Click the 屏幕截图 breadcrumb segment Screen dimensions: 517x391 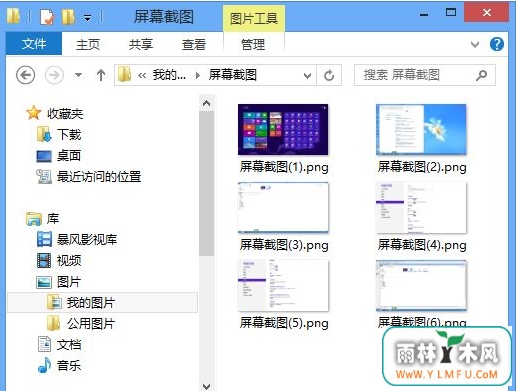pyautogui.click(x=233, y=75)
